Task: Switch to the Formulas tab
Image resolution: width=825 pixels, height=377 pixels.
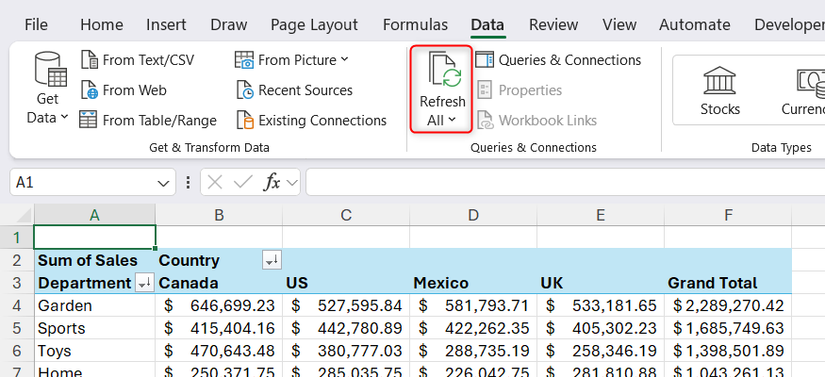Action: [x=415, y=25]
